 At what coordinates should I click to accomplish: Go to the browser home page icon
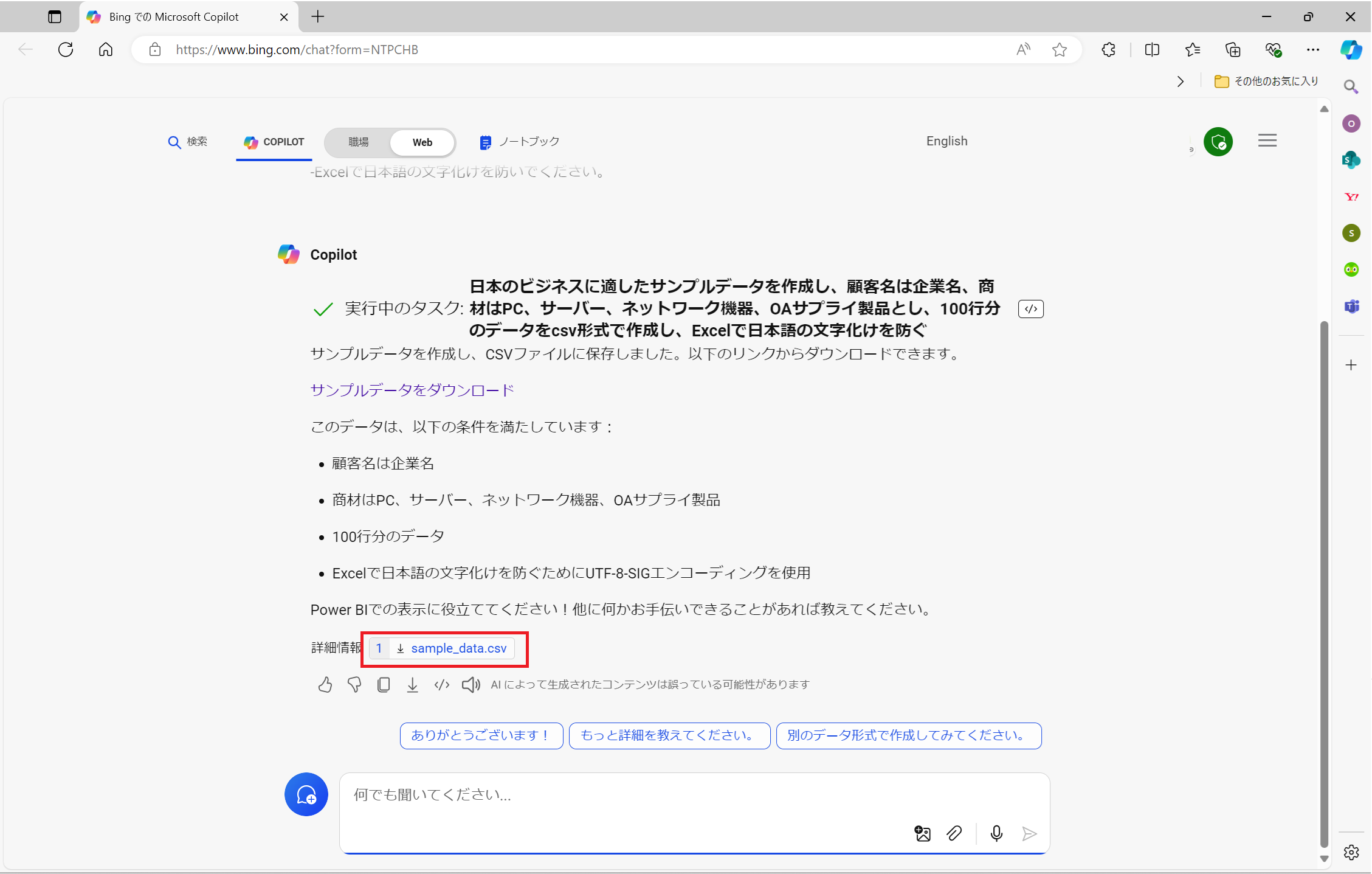pyautogui.click(x=106, y=49)
